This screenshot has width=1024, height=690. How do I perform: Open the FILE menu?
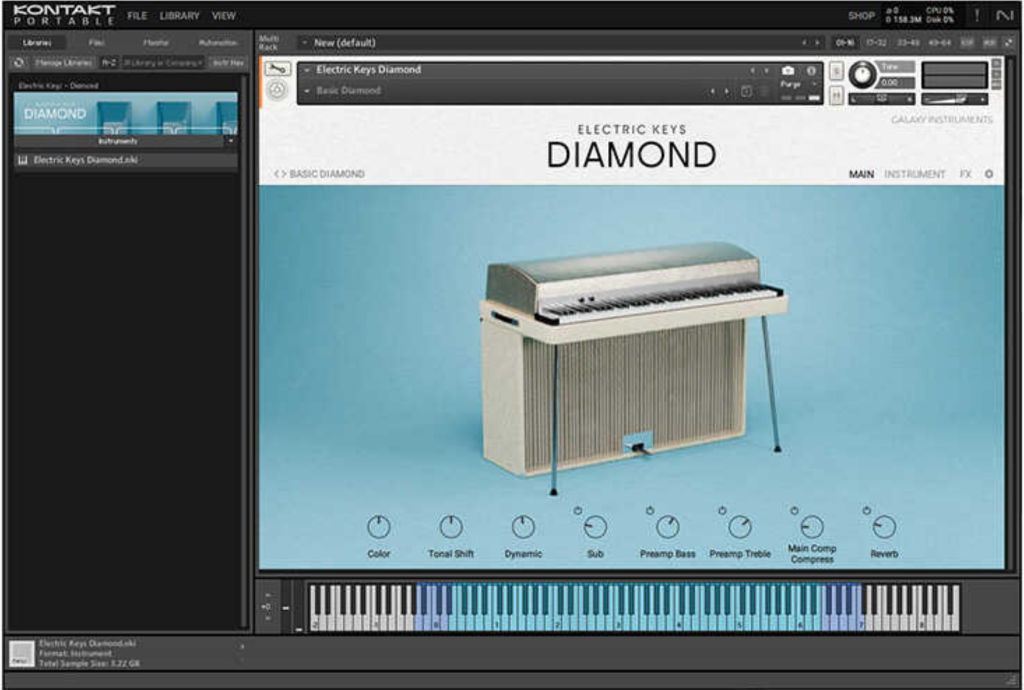pyautogui.click(x=137, y=16)
